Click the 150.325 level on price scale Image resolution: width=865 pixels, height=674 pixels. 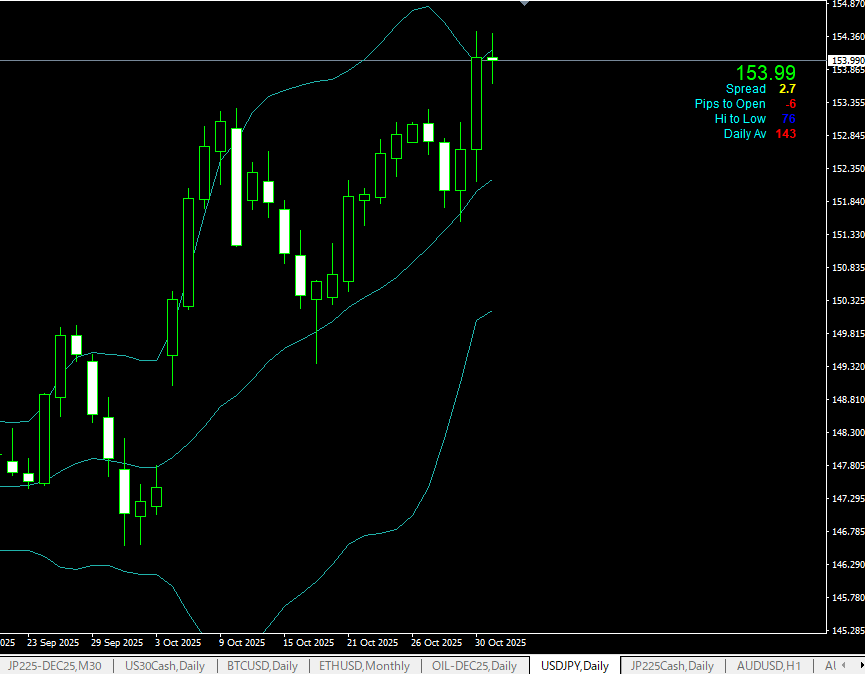[846, 301]
